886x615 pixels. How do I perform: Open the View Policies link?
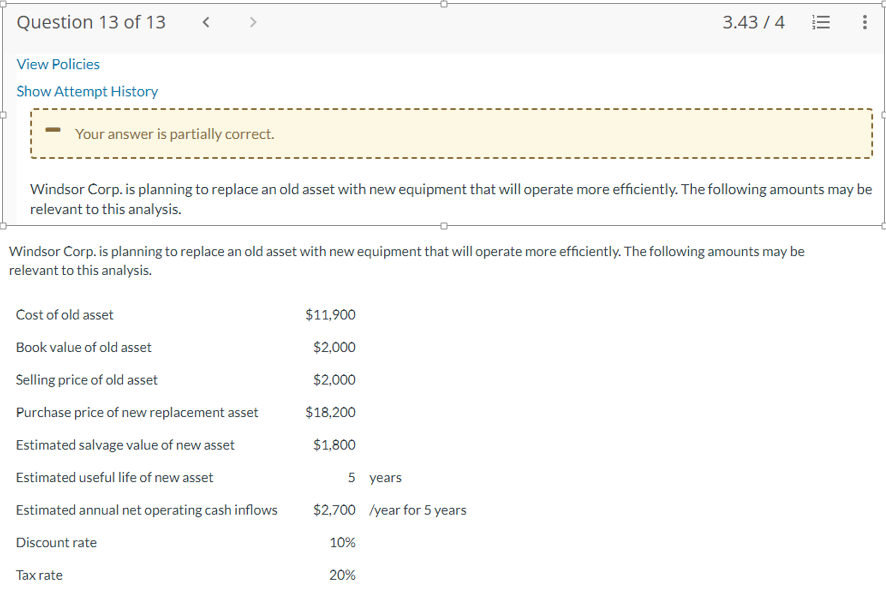point(58,64)
